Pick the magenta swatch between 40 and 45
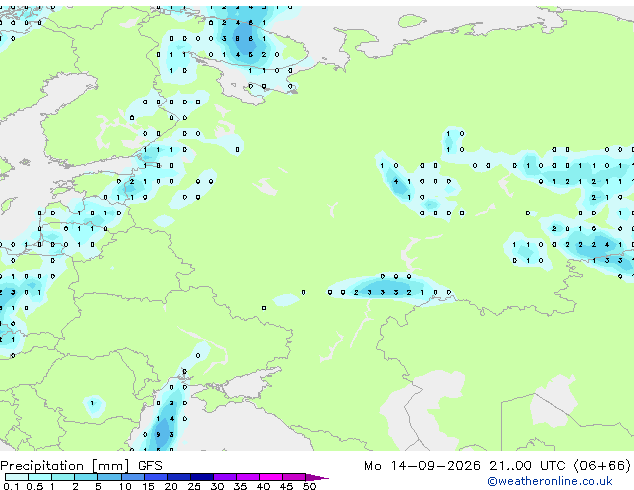This screenshot has height=490, width=634. pyautogui.click(x=271, y=477)
